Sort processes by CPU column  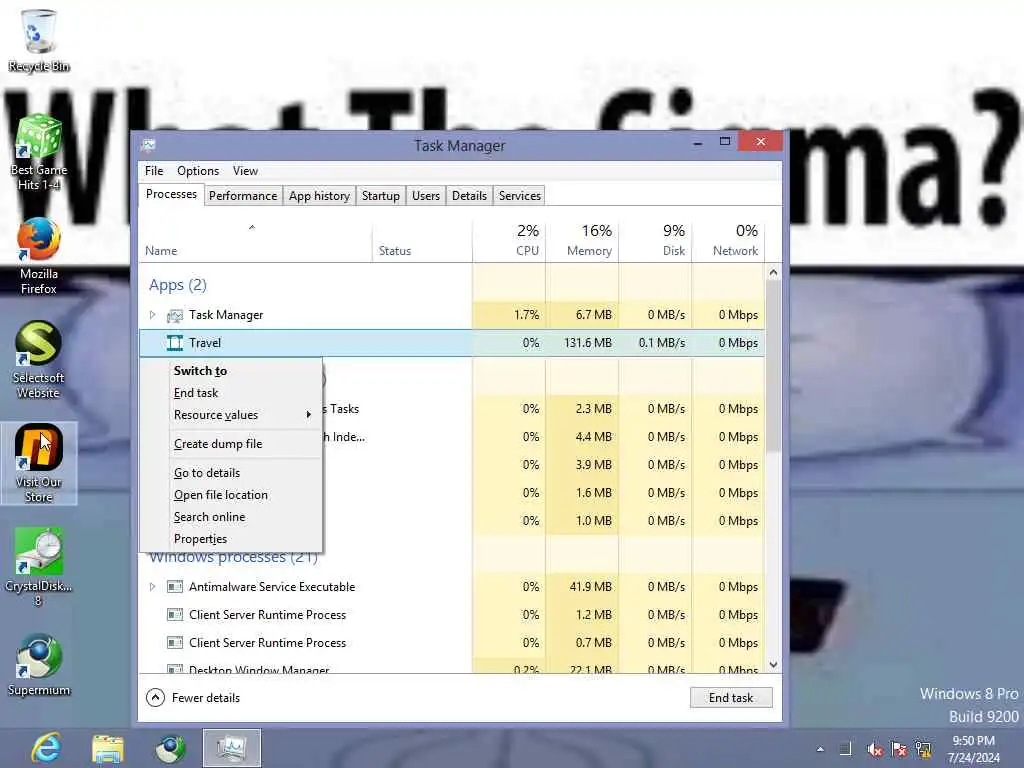[509, 242]
